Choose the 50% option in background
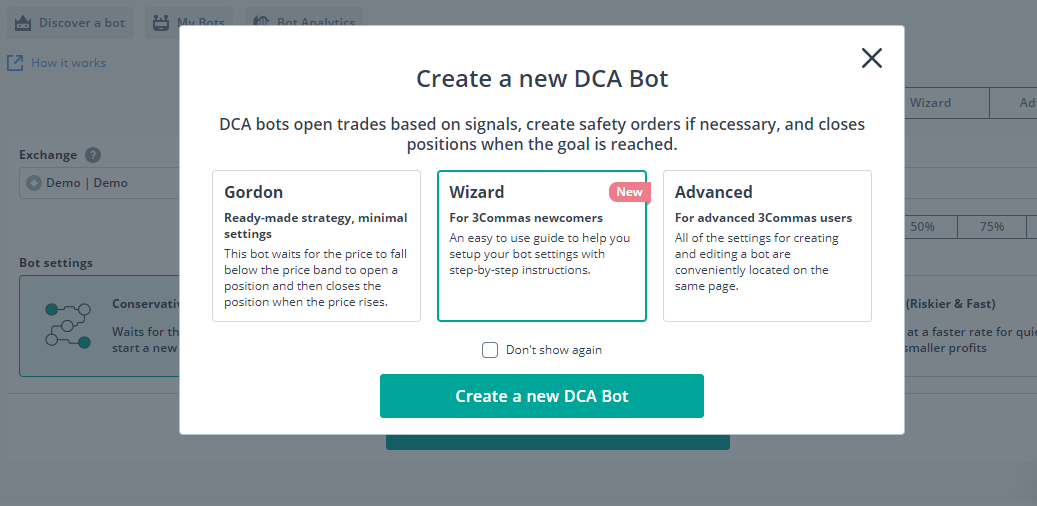 click(x=923, y=227)
